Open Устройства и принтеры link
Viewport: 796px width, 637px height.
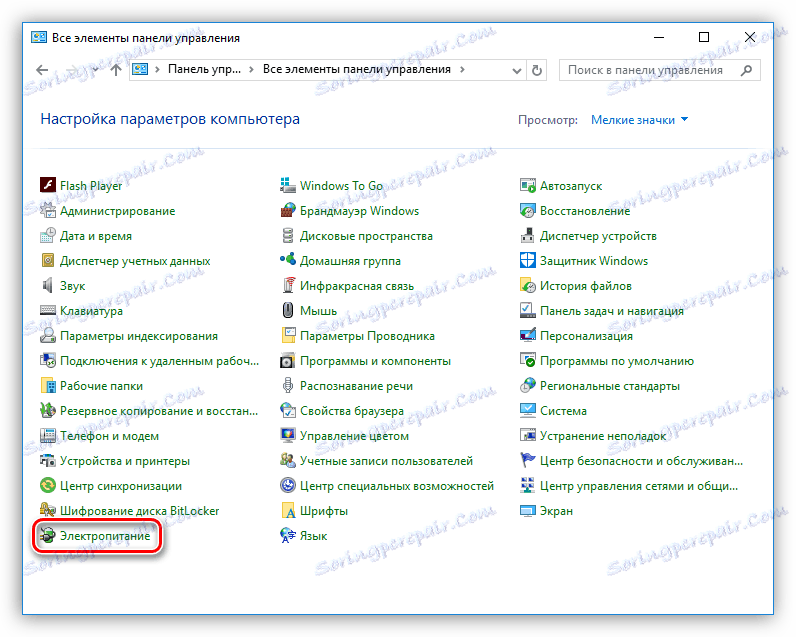point(125,461)
